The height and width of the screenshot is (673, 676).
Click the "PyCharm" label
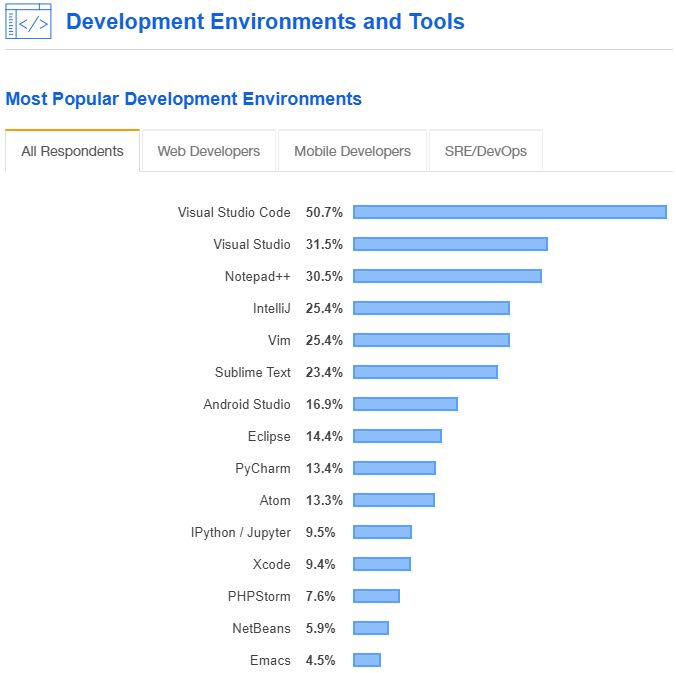263,469
